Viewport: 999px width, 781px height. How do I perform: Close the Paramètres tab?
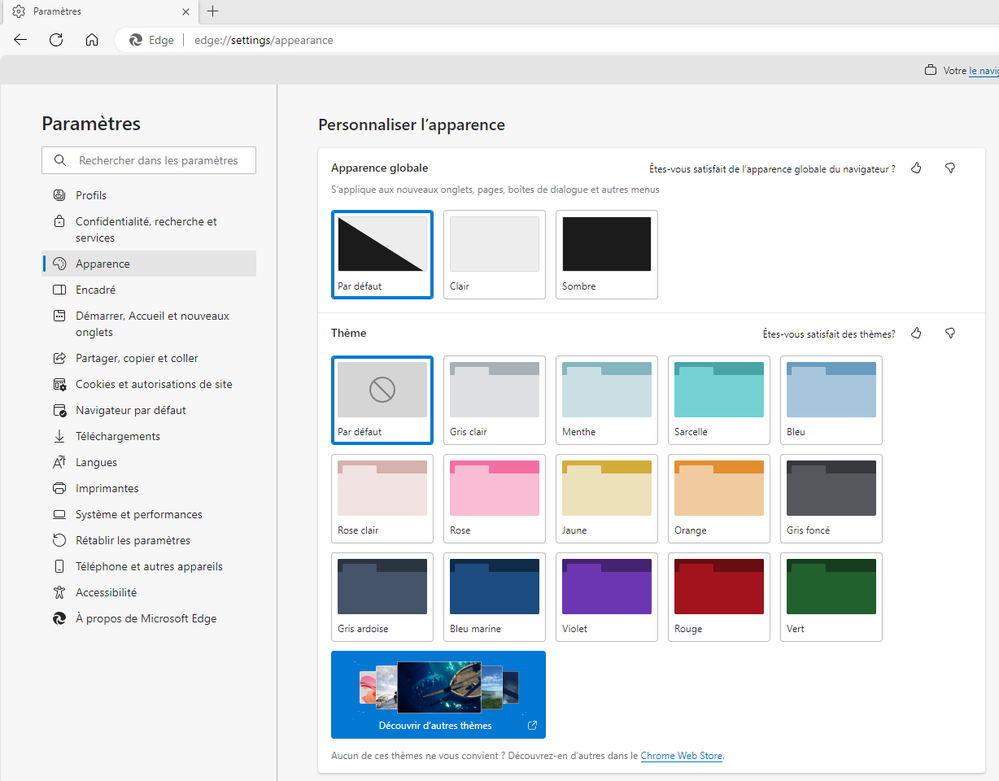coord(185,11)
